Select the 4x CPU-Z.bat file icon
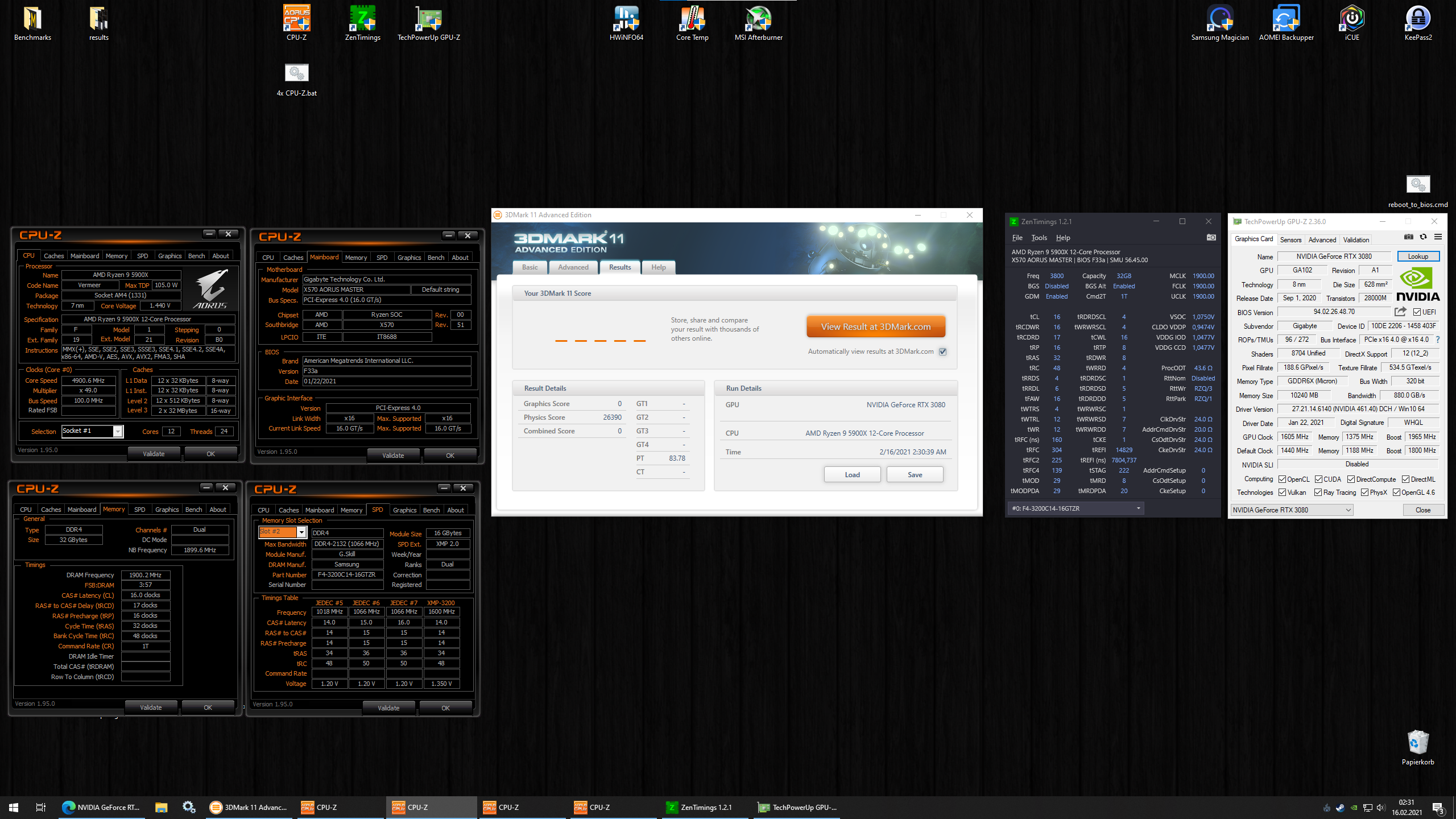The image size is (1456, 819). click(296, 80)
